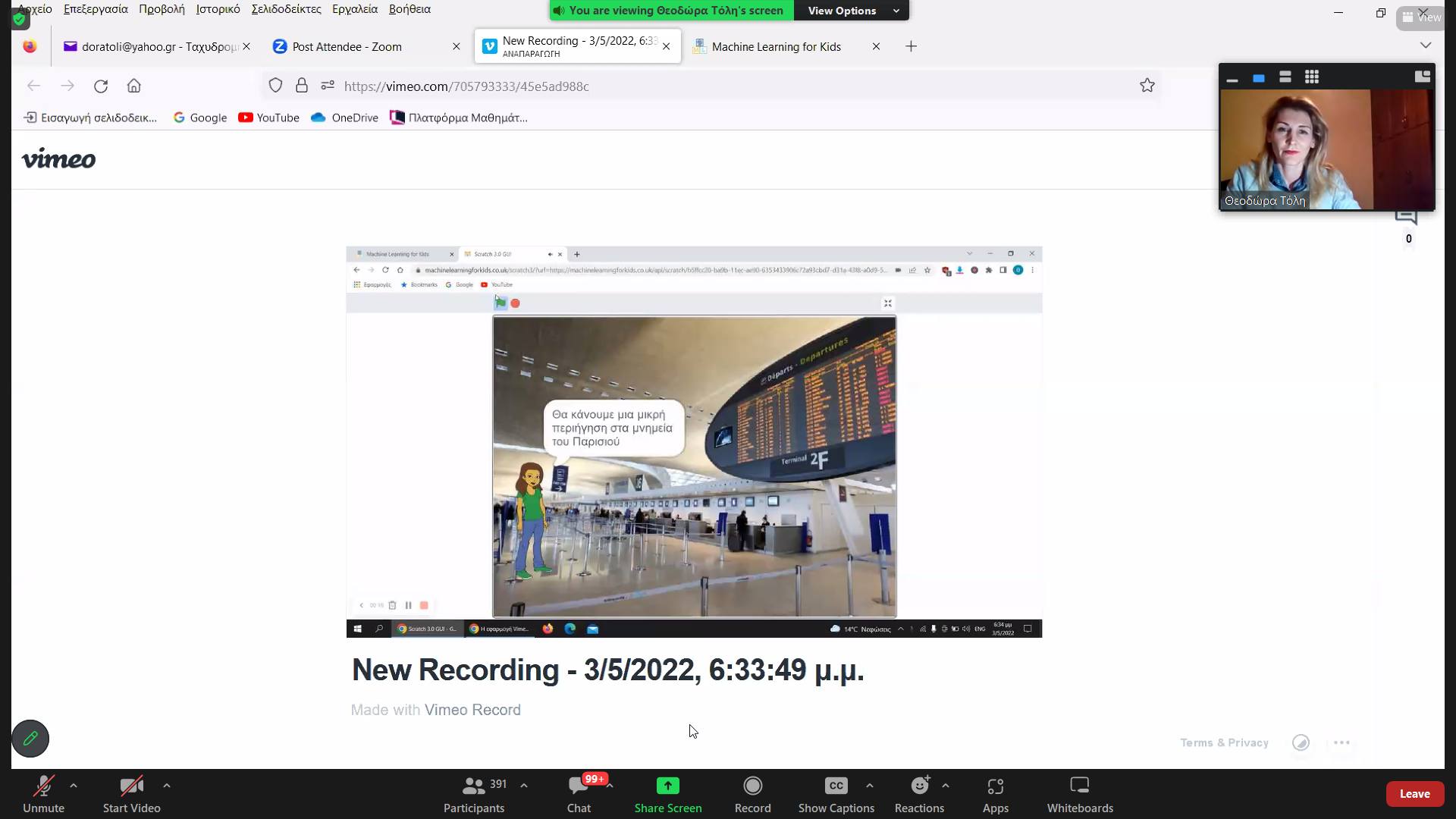
Task: Expand the Reactions options arrow
Action: tap(945, 785)
